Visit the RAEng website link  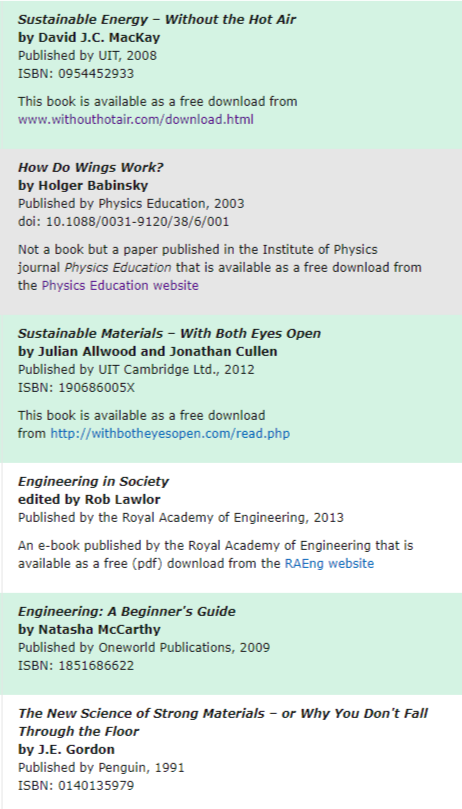(x=329, y=564)
